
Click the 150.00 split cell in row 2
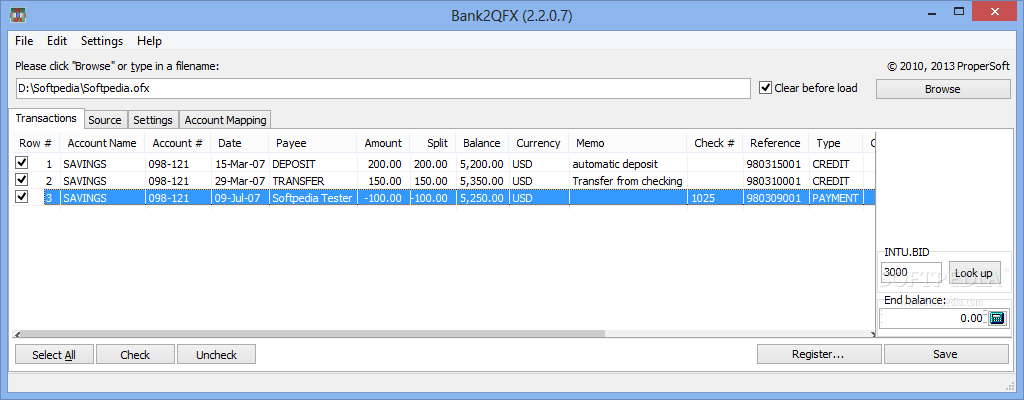(433, 180)
